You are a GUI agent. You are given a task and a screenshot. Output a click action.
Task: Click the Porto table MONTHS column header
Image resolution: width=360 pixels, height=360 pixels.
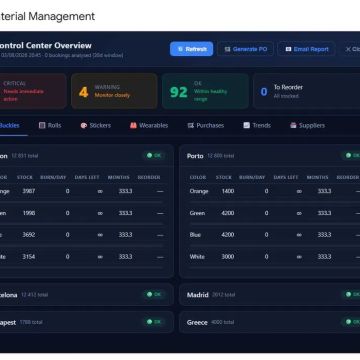(x=318, y=177)
